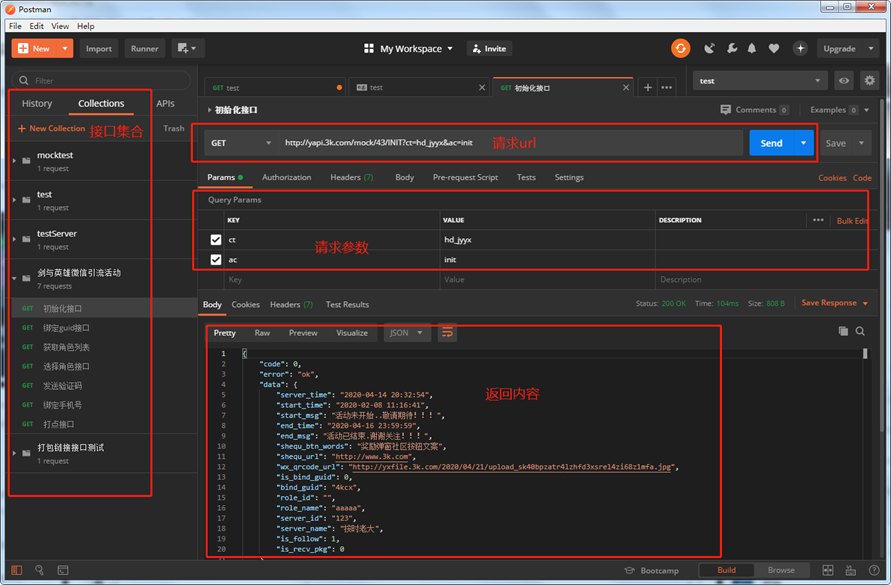Image resolution: width=891 pixels, height=585 pixels.
Task: Open the Test Results response tab
Action: click(x=347, y=305)
